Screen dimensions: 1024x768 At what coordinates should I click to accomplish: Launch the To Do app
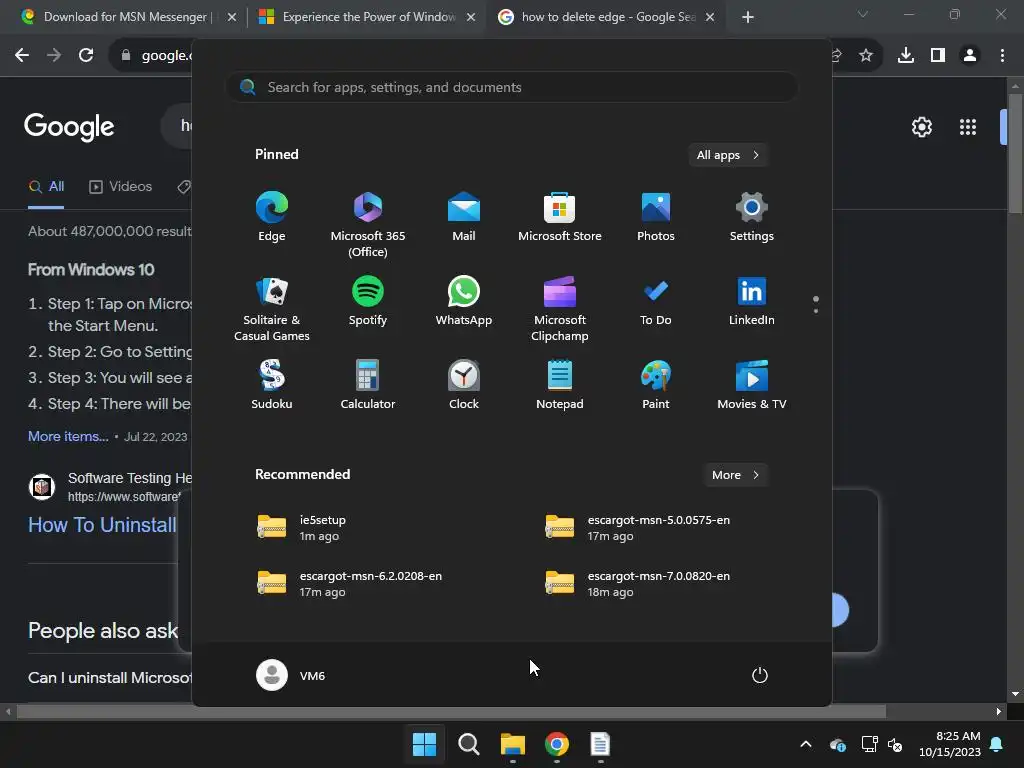pos(656,301)
